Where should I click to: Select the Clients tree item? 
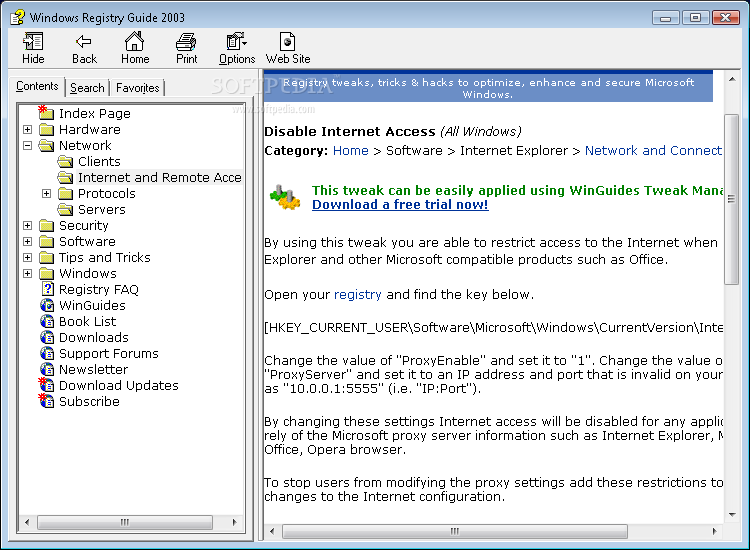(99, 162)
